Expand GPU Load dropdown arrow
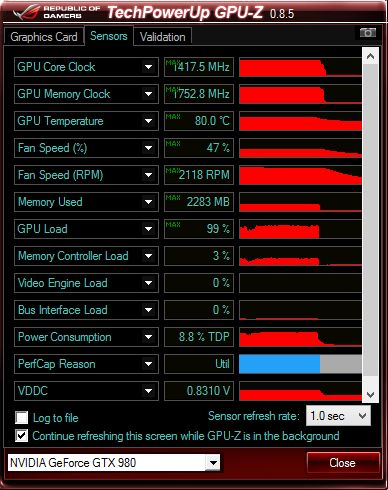Viewport: 388px width, 490px height. [x=148, y=229]
